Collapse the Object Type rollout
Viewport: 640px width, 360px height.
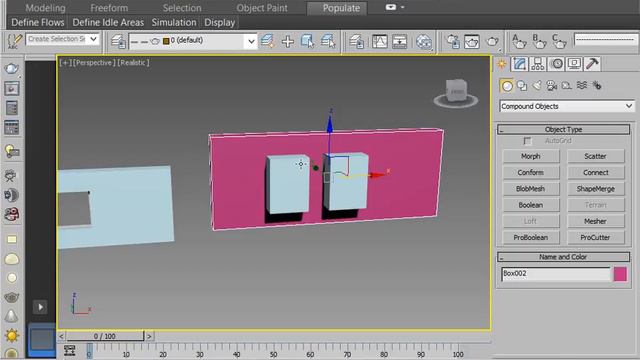click(x=563, y=129)
